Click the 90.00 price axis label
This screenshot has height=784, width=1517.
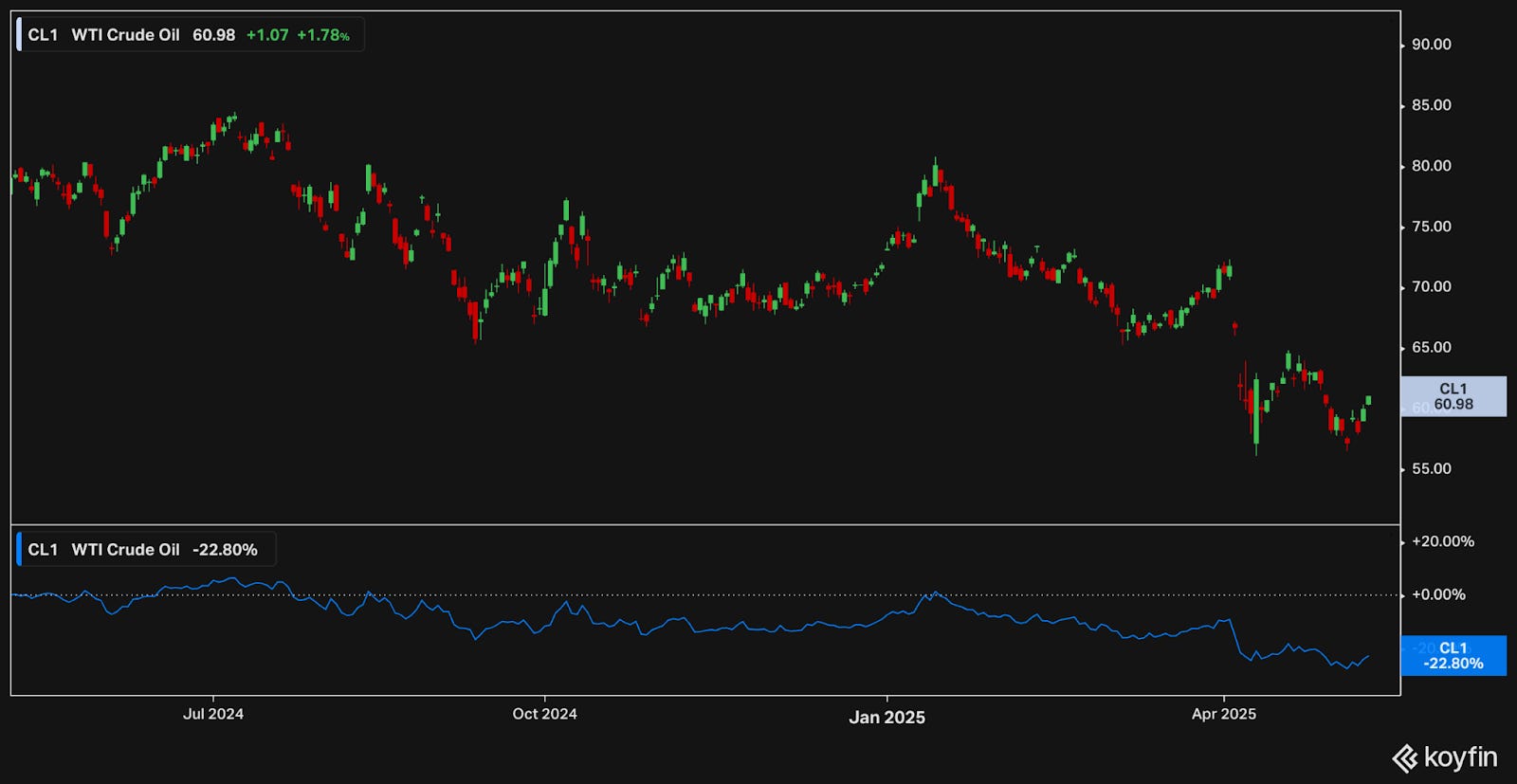point(1431,45)
